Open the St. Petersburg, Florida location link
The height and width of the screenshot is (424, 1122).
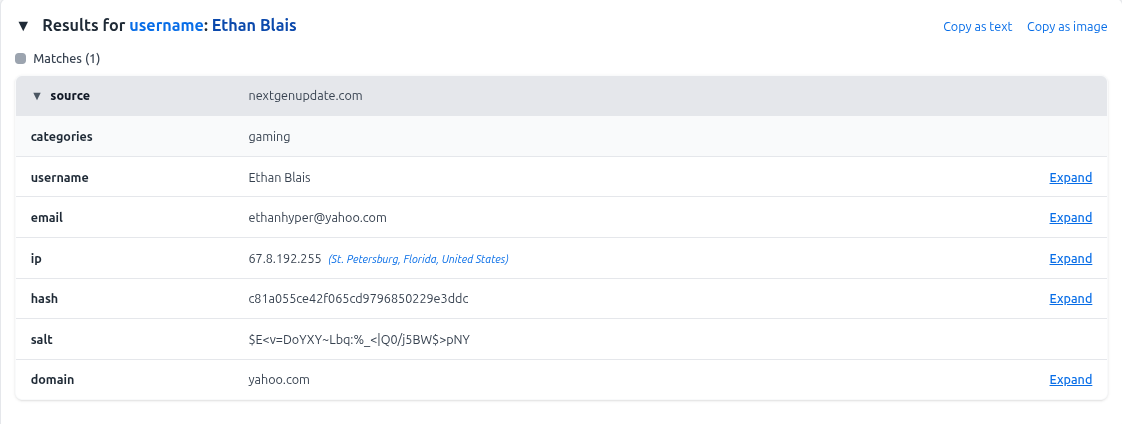click(x=418, y=260)
